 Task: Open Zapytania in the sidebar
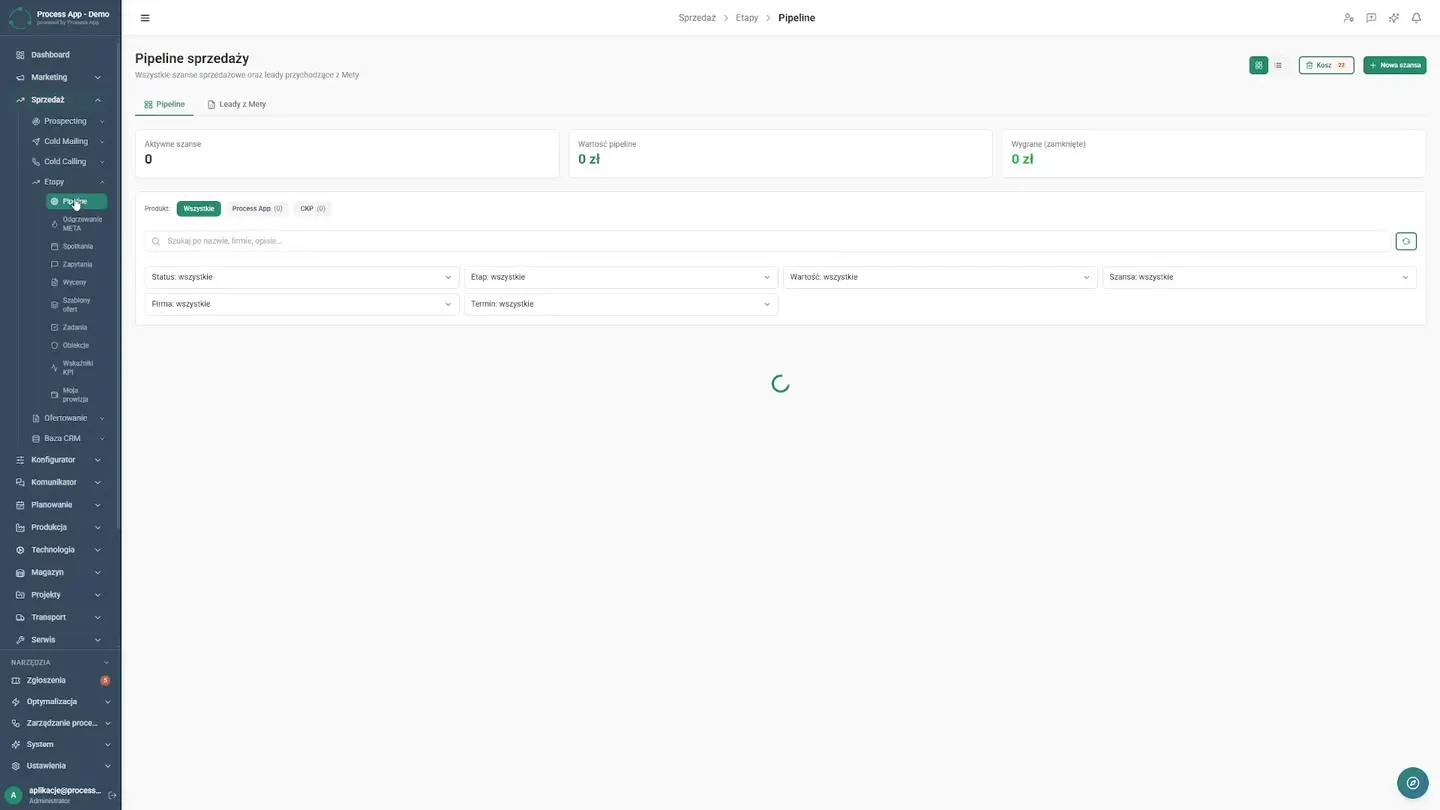pyautogui.click(x=77, y=264)
